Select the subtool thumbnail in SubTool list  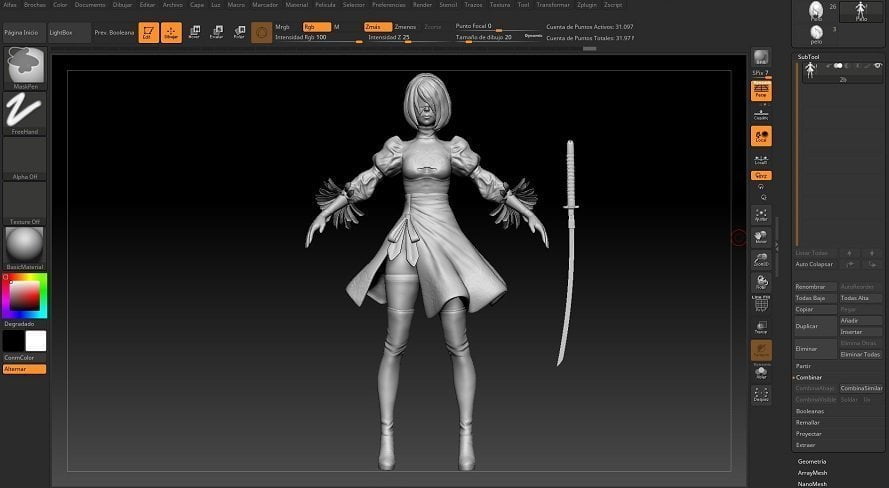tap(810, 70)
